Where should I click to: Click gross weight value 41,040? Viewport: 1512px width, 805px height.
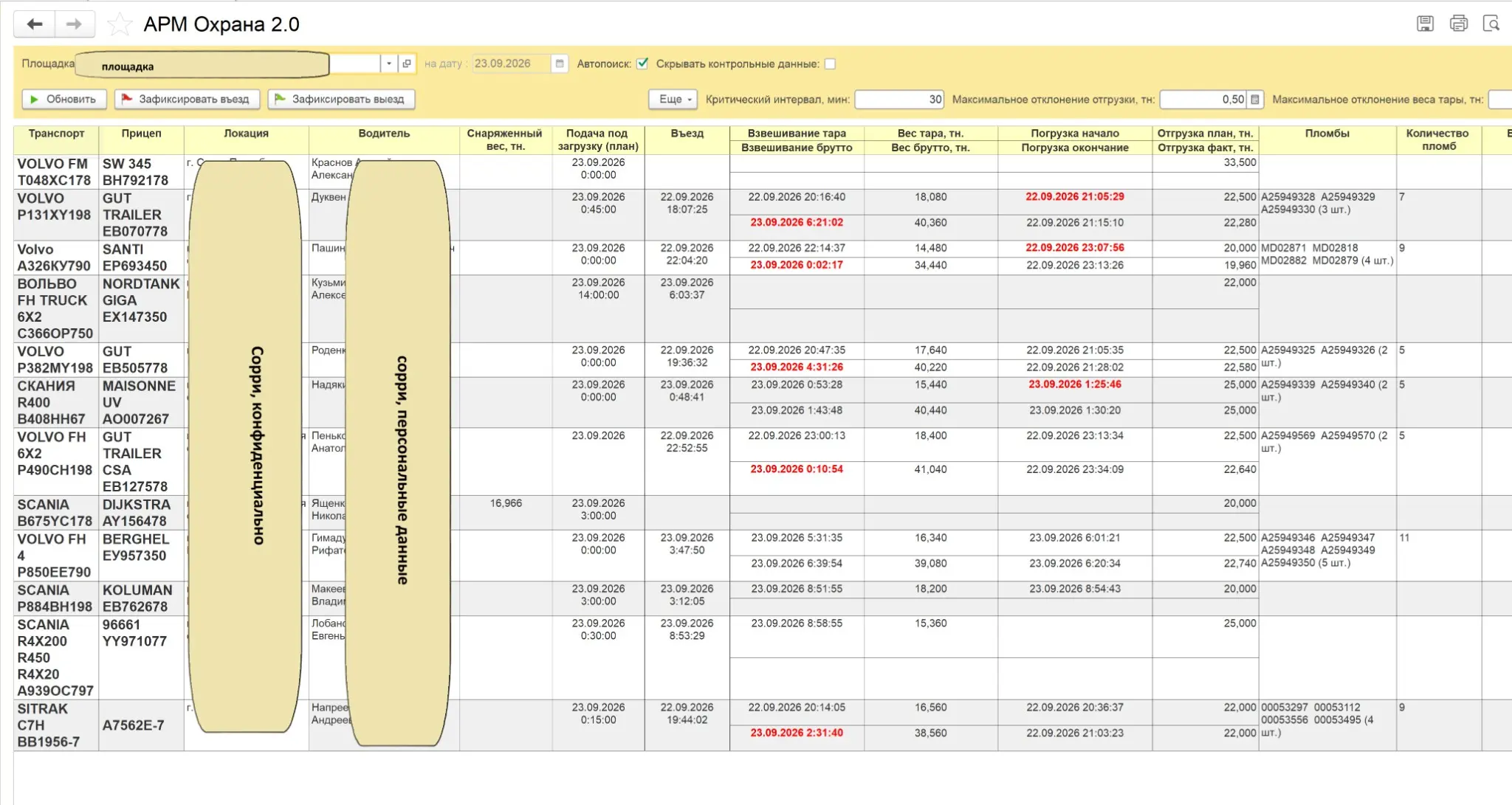pos(930,469)
